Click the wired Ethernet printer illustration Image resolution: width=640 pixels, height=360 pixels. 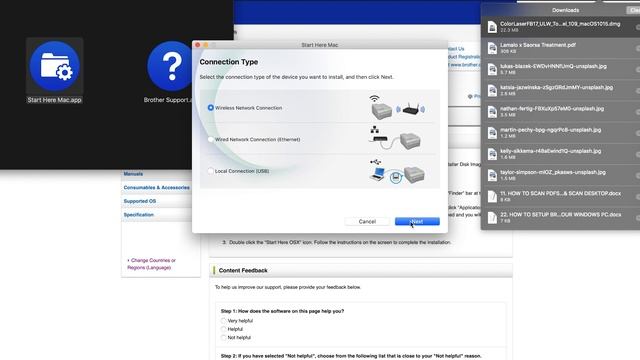pos(395,139)
